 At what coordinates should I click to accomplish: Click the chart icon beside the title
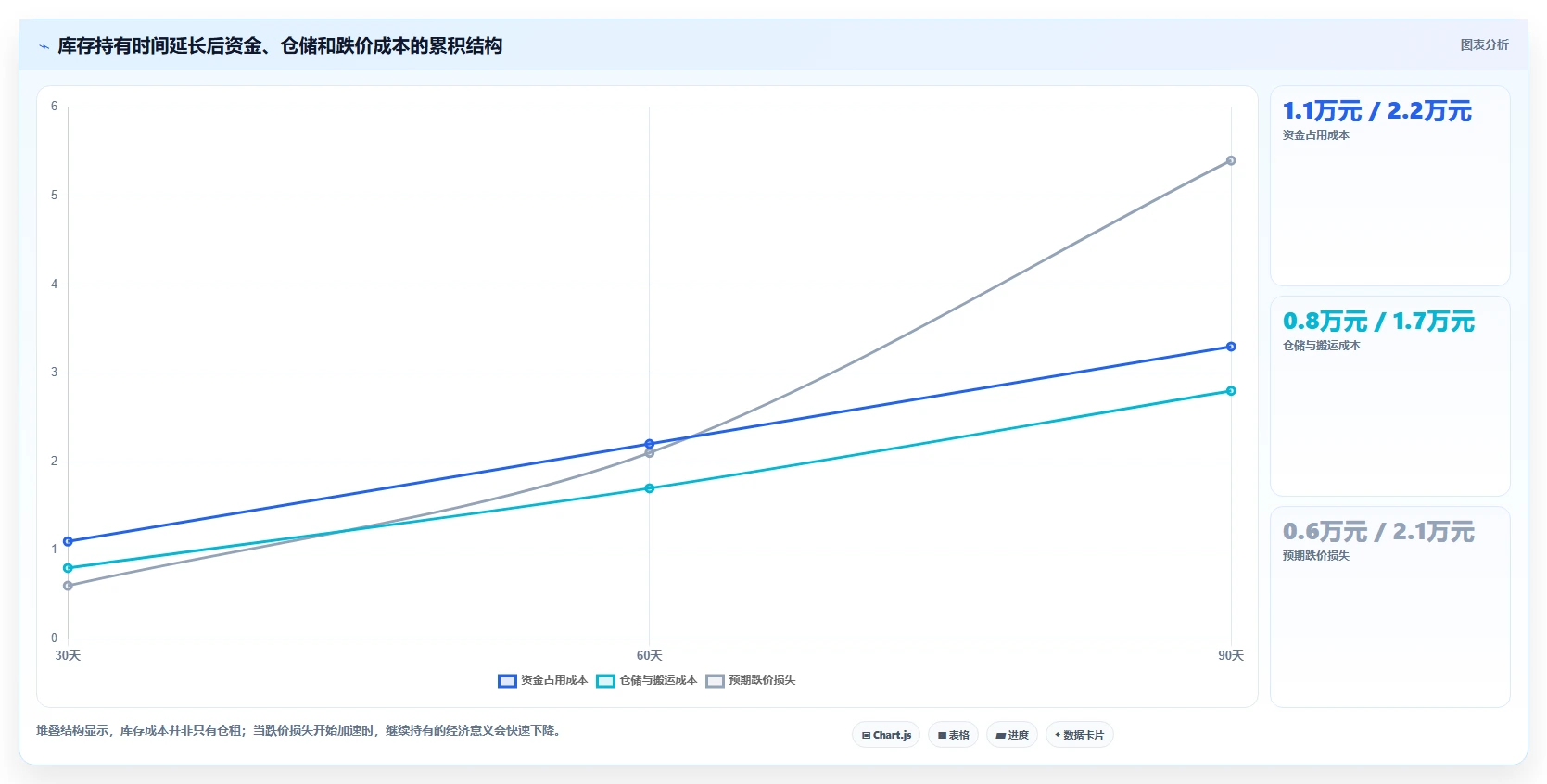(44, 46)
